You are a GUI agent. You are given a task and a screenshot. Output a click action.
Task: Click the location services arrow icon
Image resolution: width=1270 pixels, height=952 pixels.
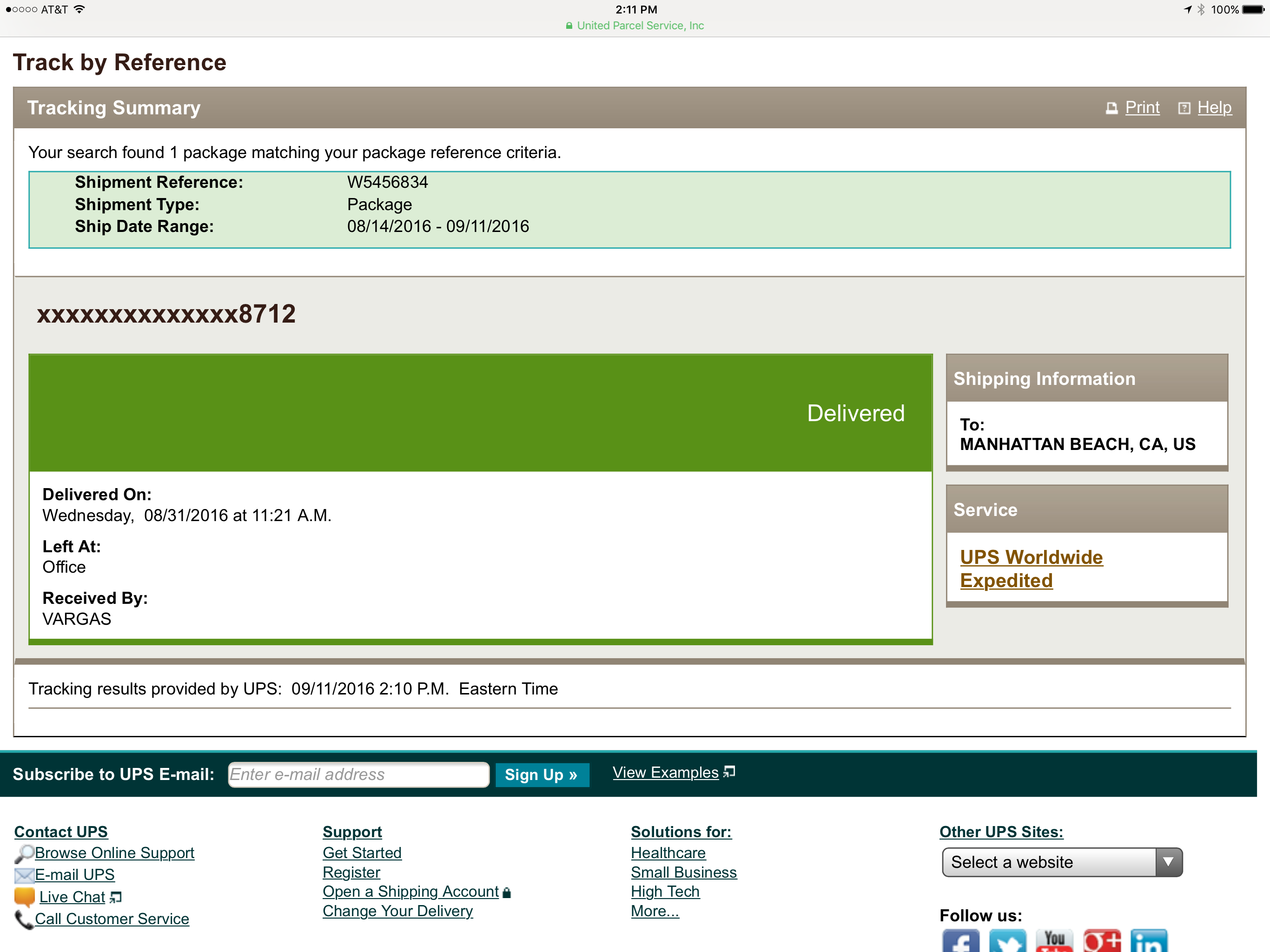[x=1187, y=9]
